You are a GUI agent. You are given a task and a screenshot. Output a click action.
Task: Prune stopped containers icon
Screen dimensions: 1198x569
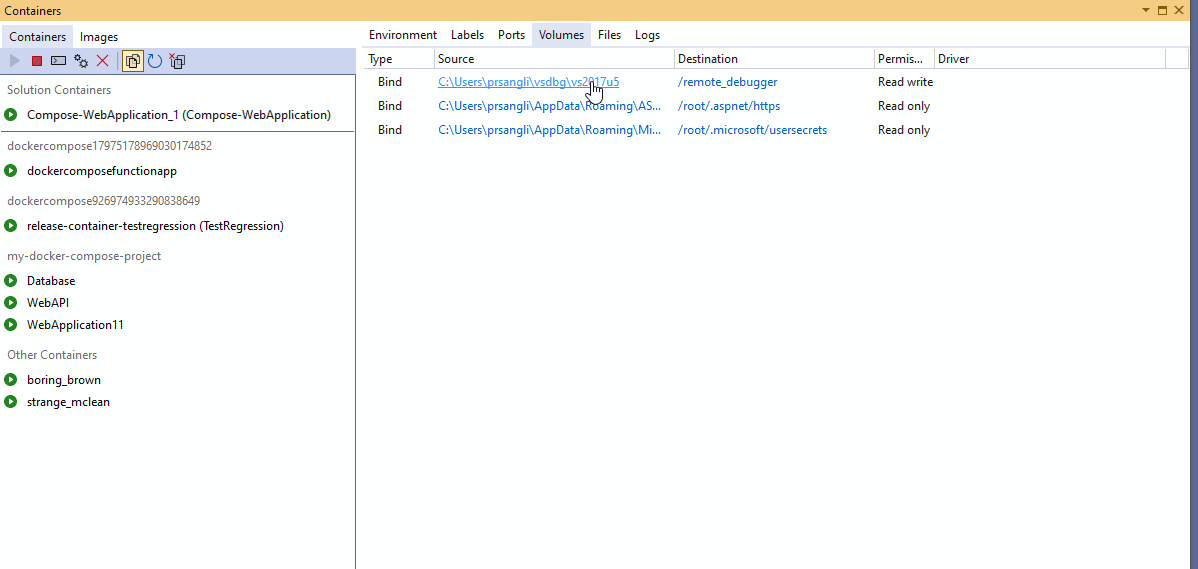(177, 61)
